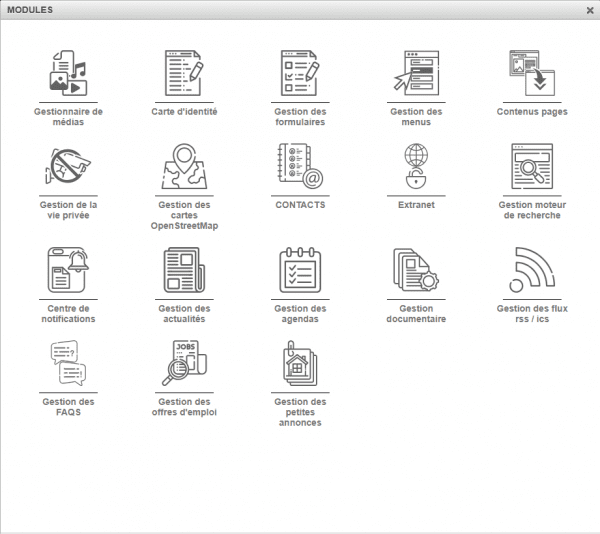Open the Centre de notifications icon
The height and width of the screenshot is (534, 600).
click(x=68, y=270)
